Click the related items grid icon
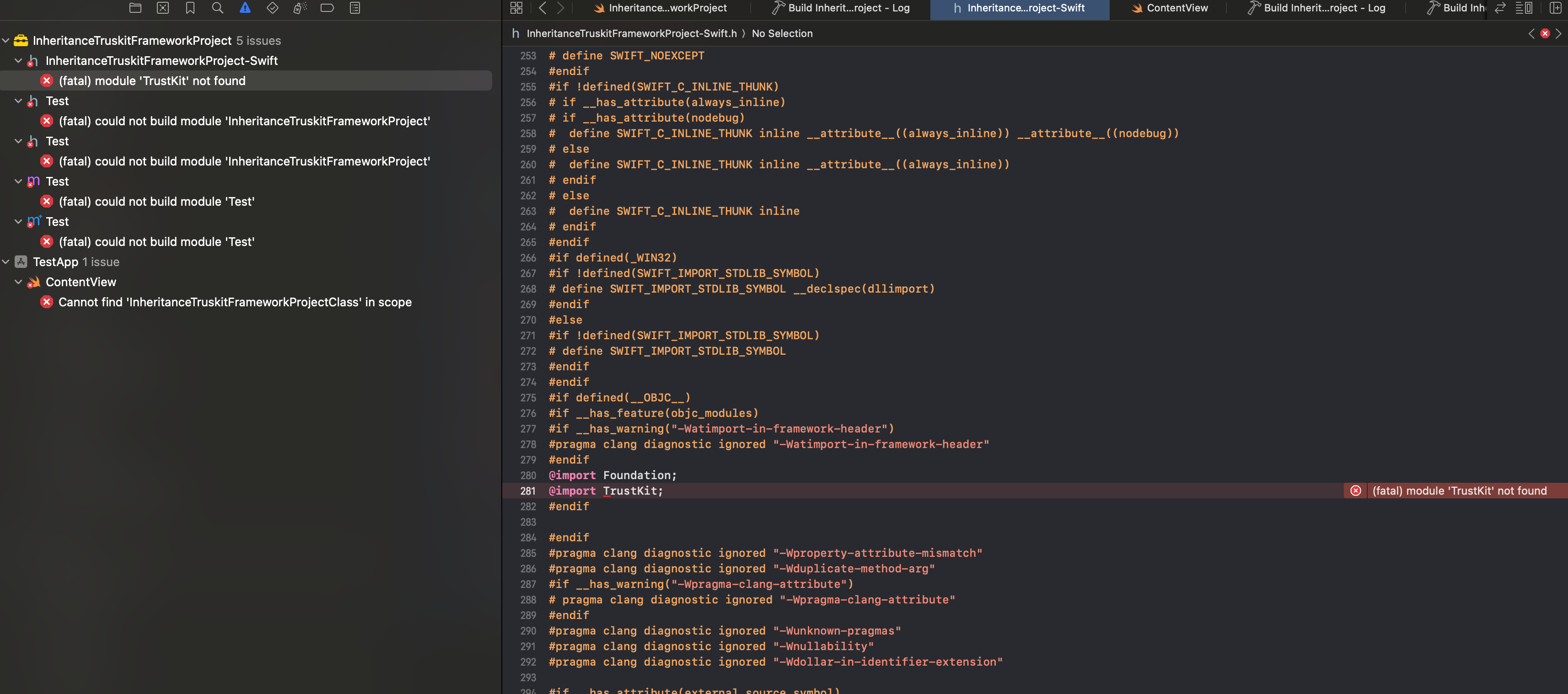The height and width of the screenshot is (694, 1568). point(516,8)
